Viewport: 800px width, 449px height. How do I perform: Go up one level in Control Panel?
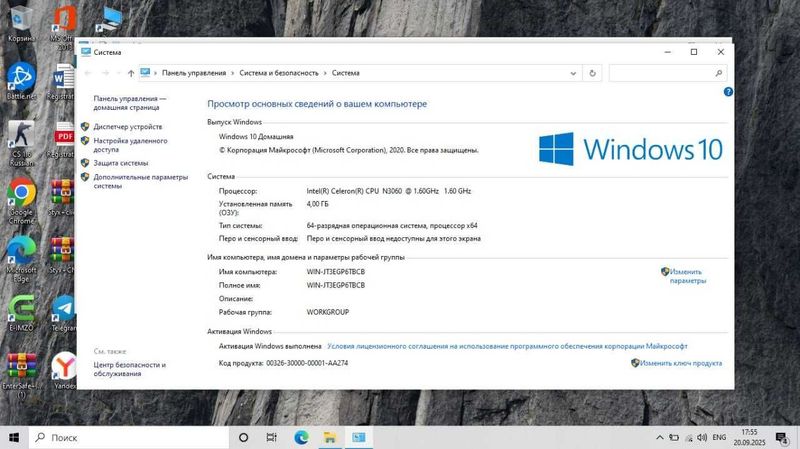(131, 73)
